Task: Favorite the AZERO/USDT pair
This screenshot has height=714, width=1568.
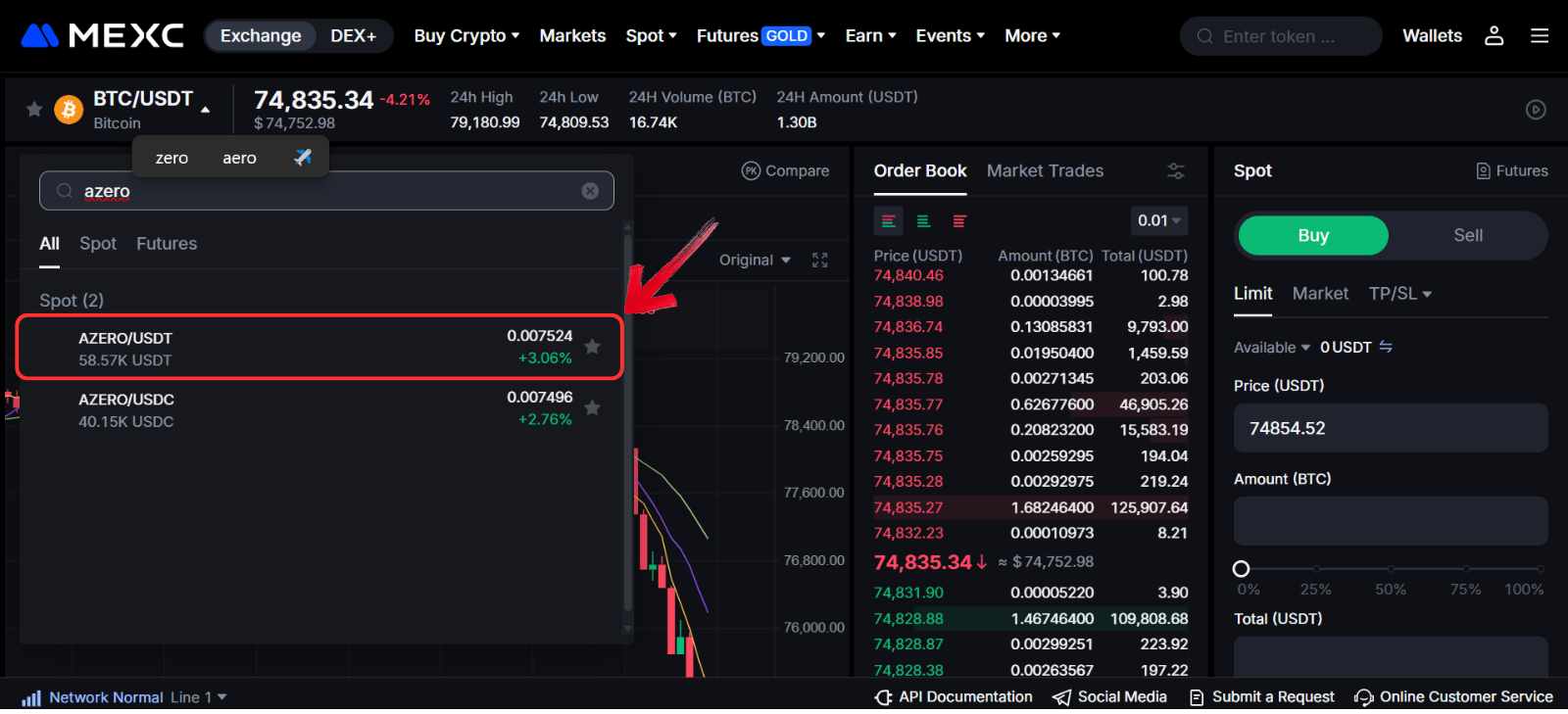Action: (592, 347)
